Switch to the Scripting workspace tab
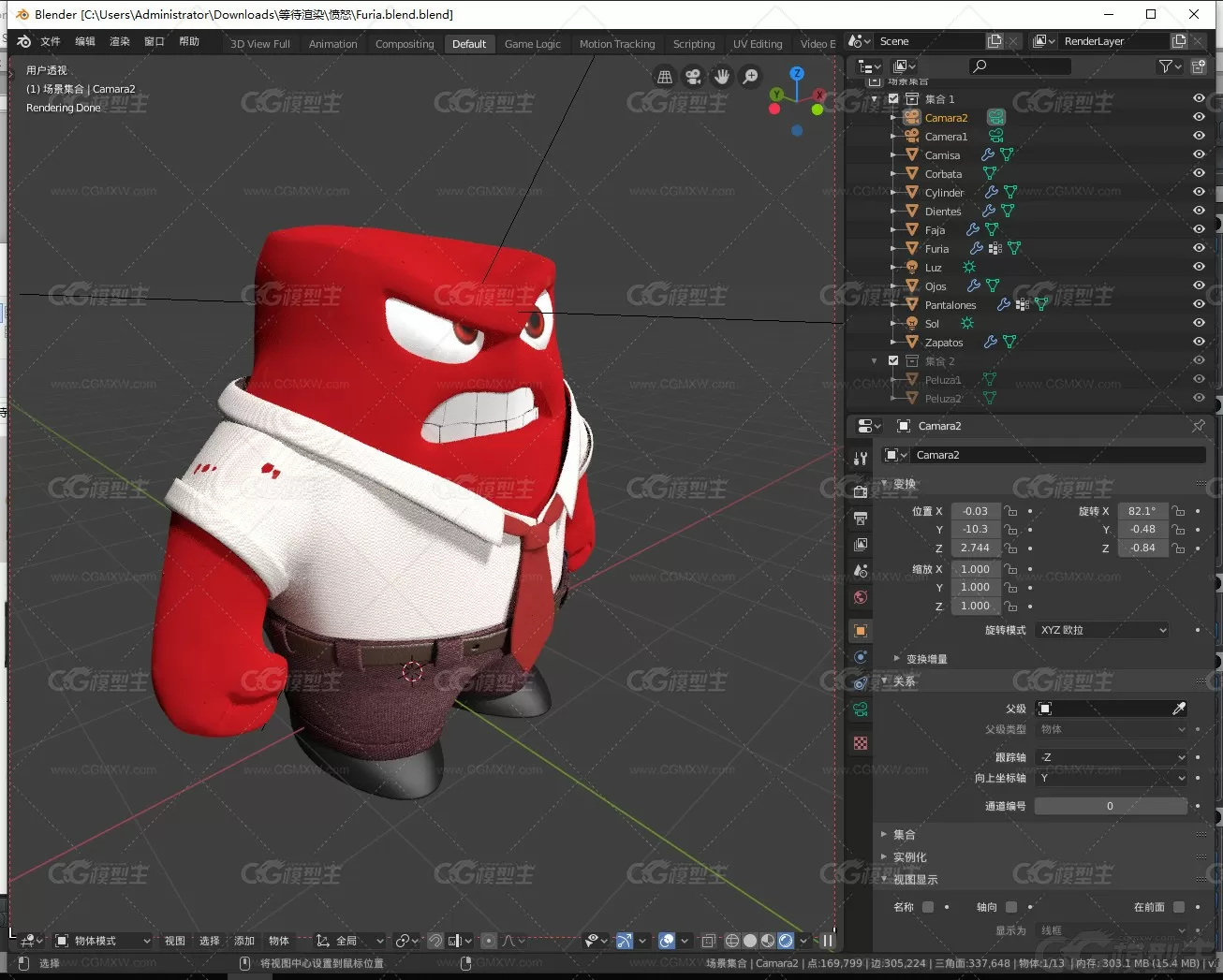The height and width of the screenshot is (980, 1223). [694, 44]
